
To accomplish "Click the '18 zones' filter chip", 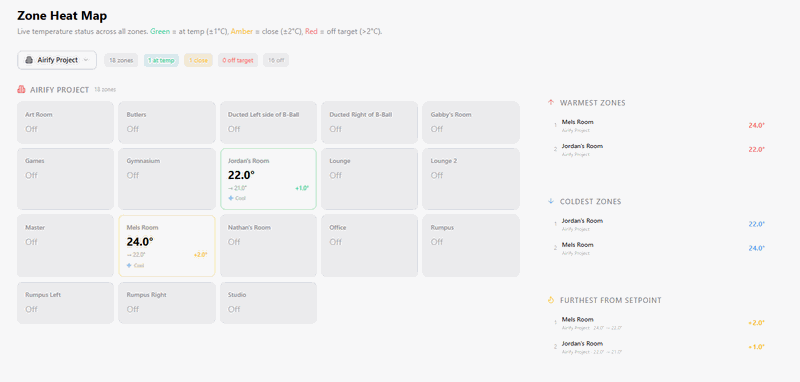I will [x=121, y=60].
